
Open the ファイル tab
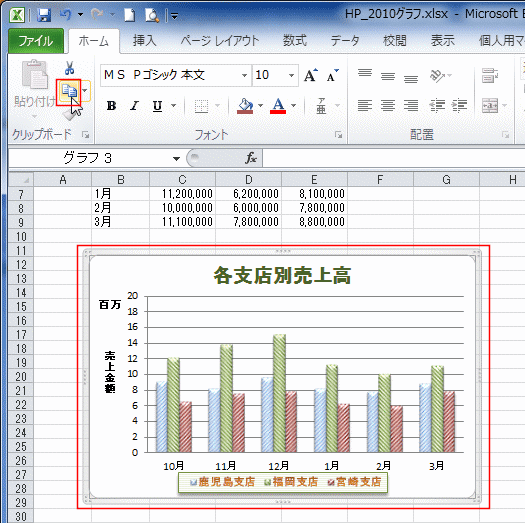(x=36, y=41)
